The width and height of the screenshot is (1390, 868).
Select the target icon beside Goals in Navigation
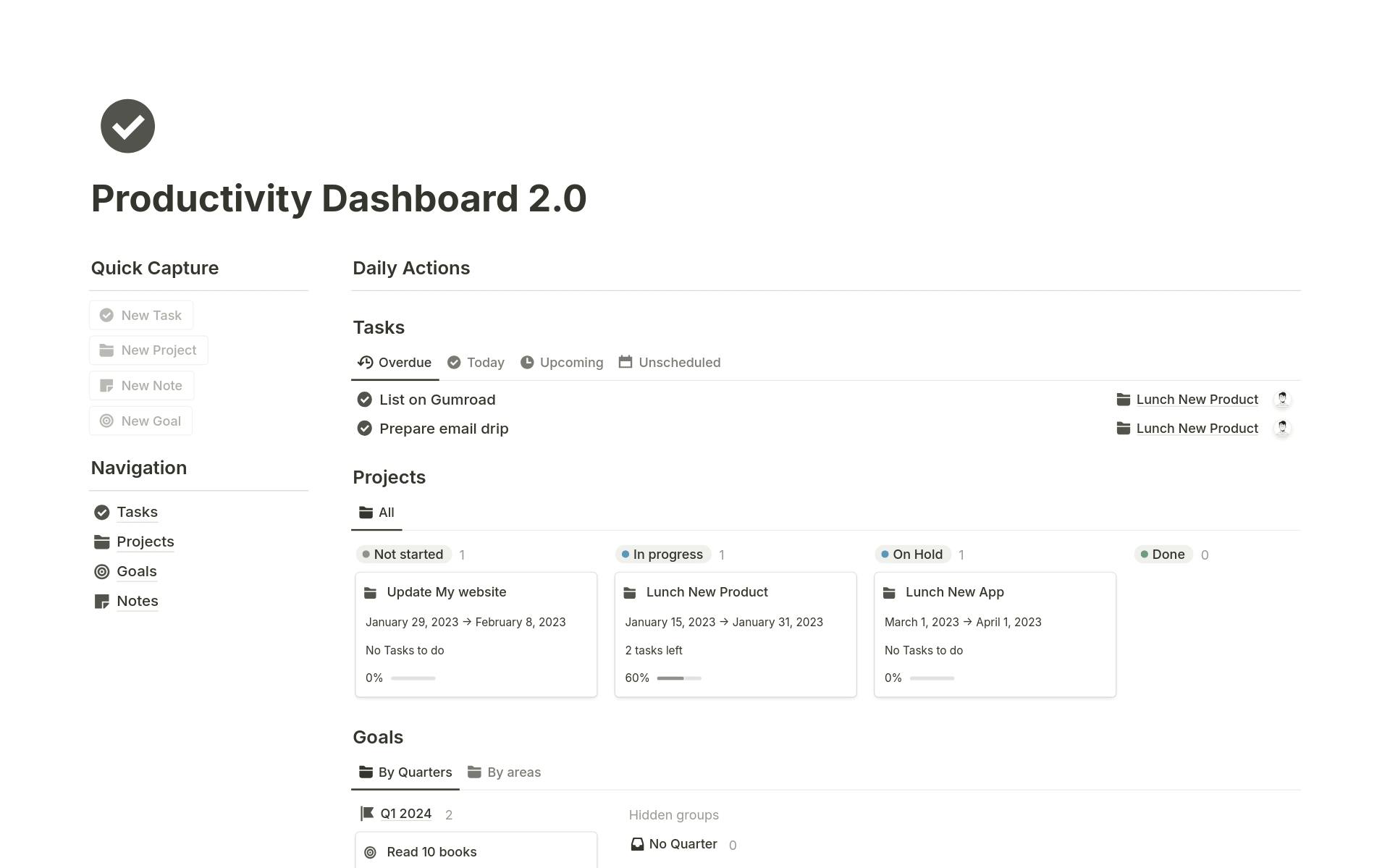pos(101,572)
